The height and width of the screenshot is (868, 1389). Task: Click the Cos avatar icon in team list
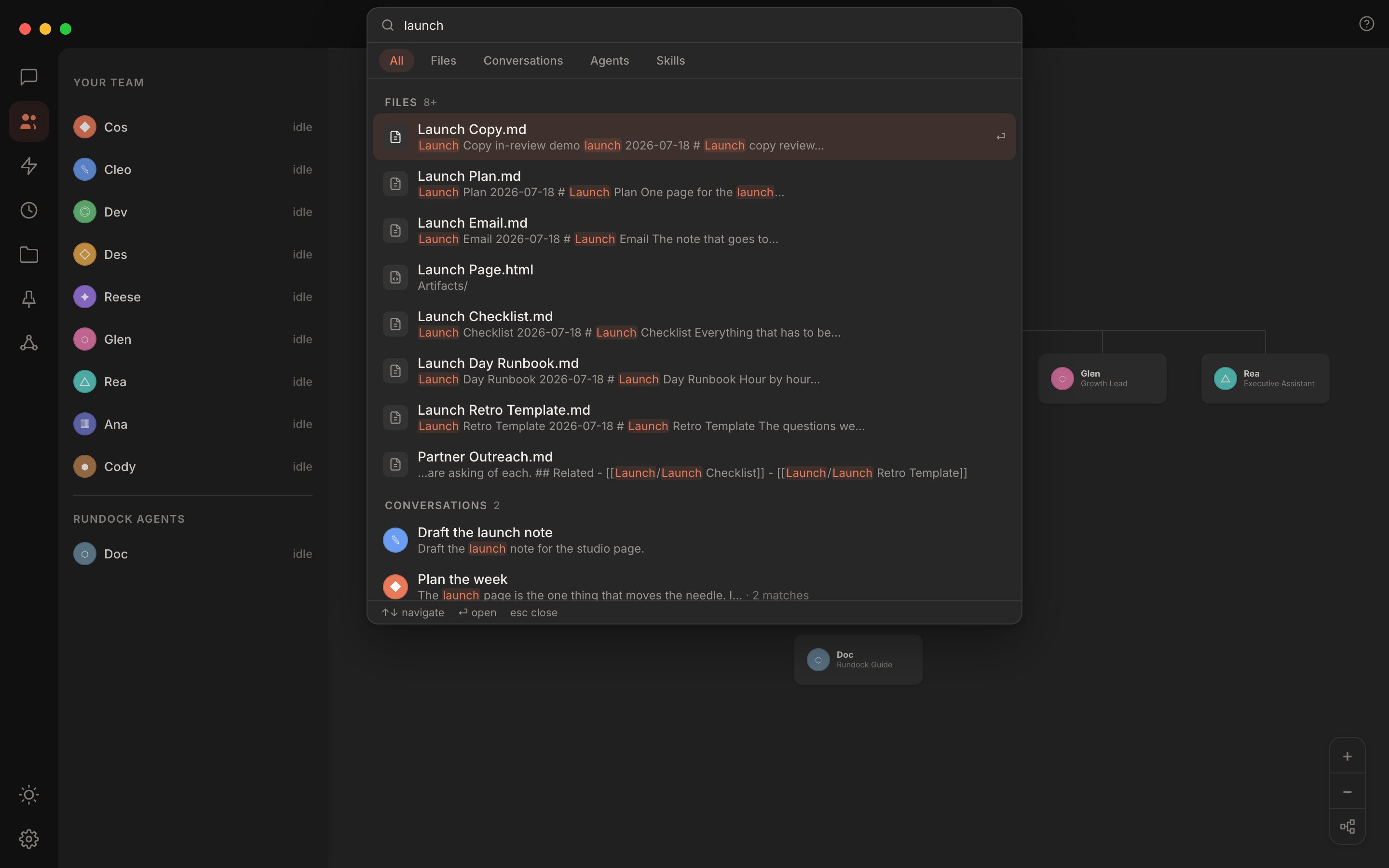coord(85,127)
